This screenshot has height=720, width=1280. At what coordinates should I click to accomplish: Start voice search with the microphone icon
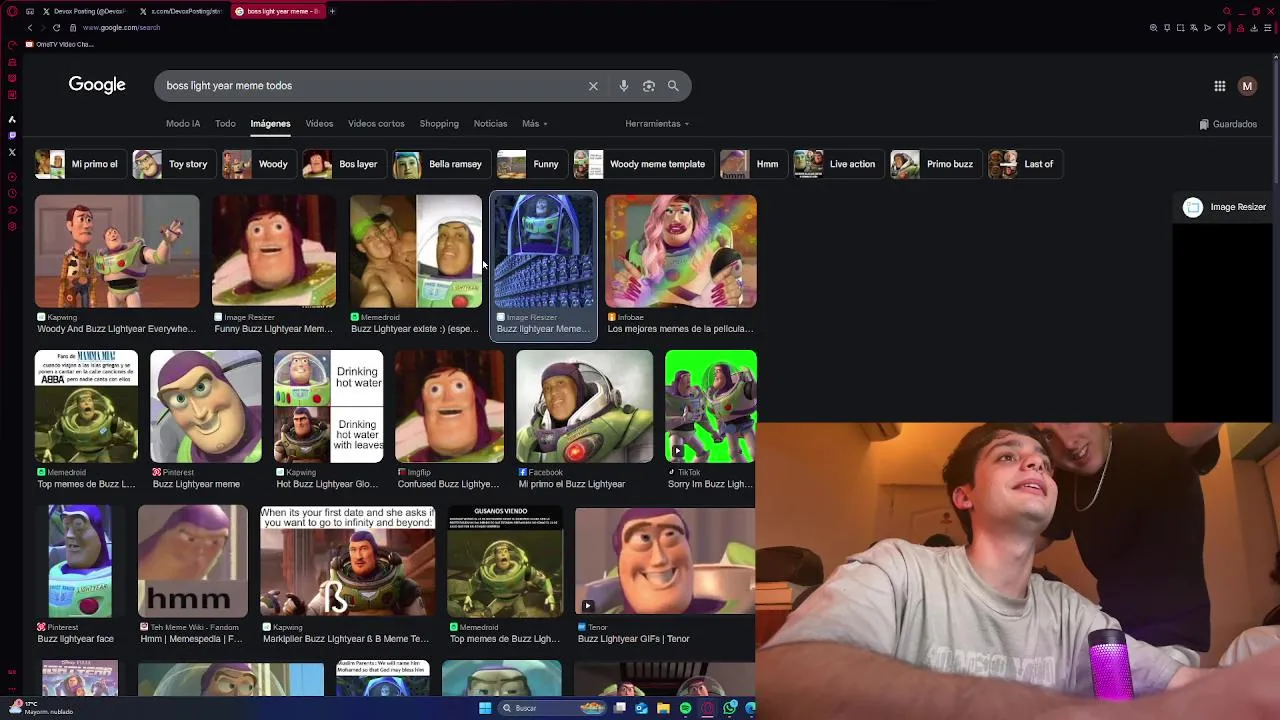click(x=624, y=86)
